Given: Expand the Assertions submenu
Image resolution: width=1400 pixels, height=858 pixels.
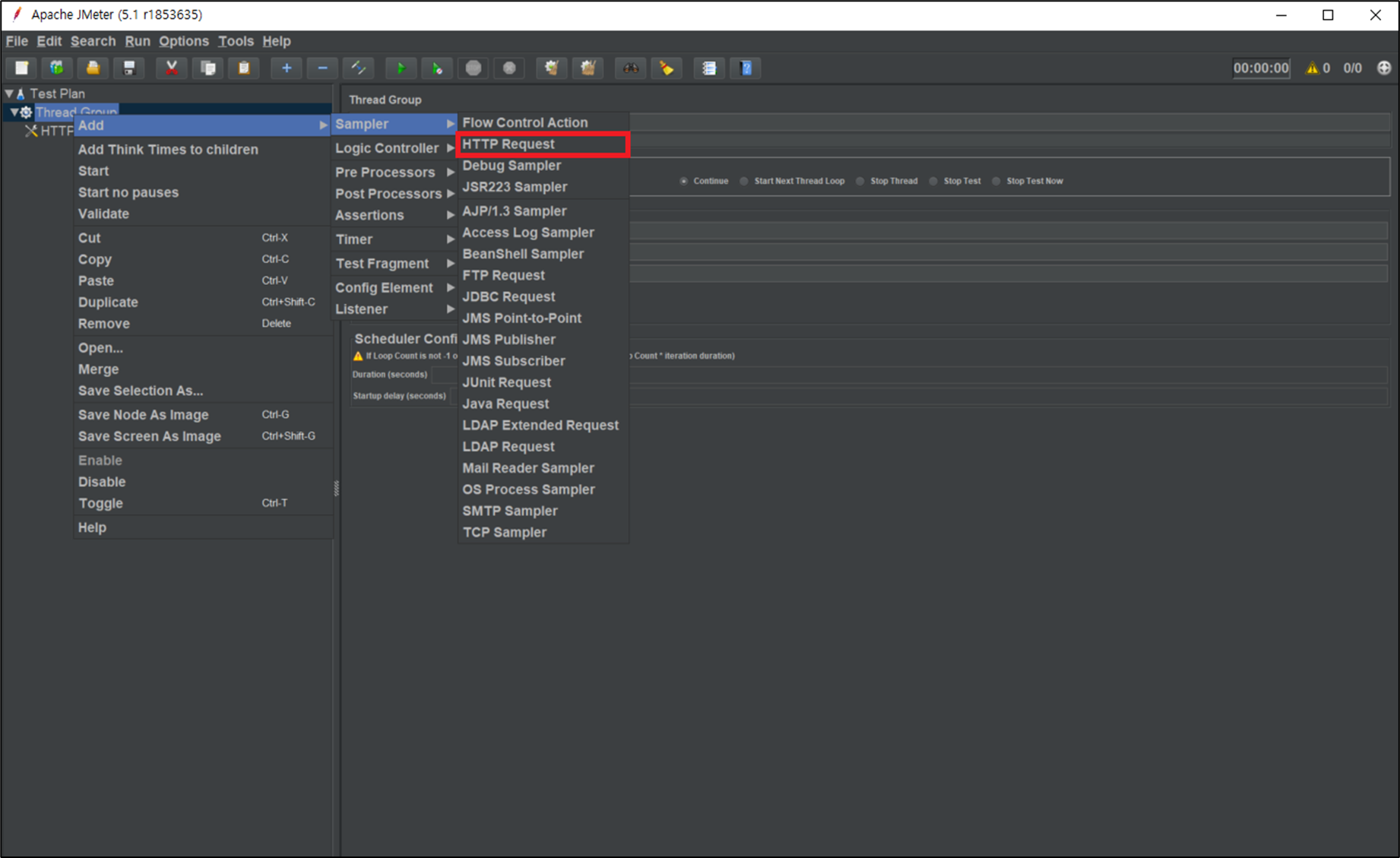Looking at the screenshot, I should (x=394, y=215).
